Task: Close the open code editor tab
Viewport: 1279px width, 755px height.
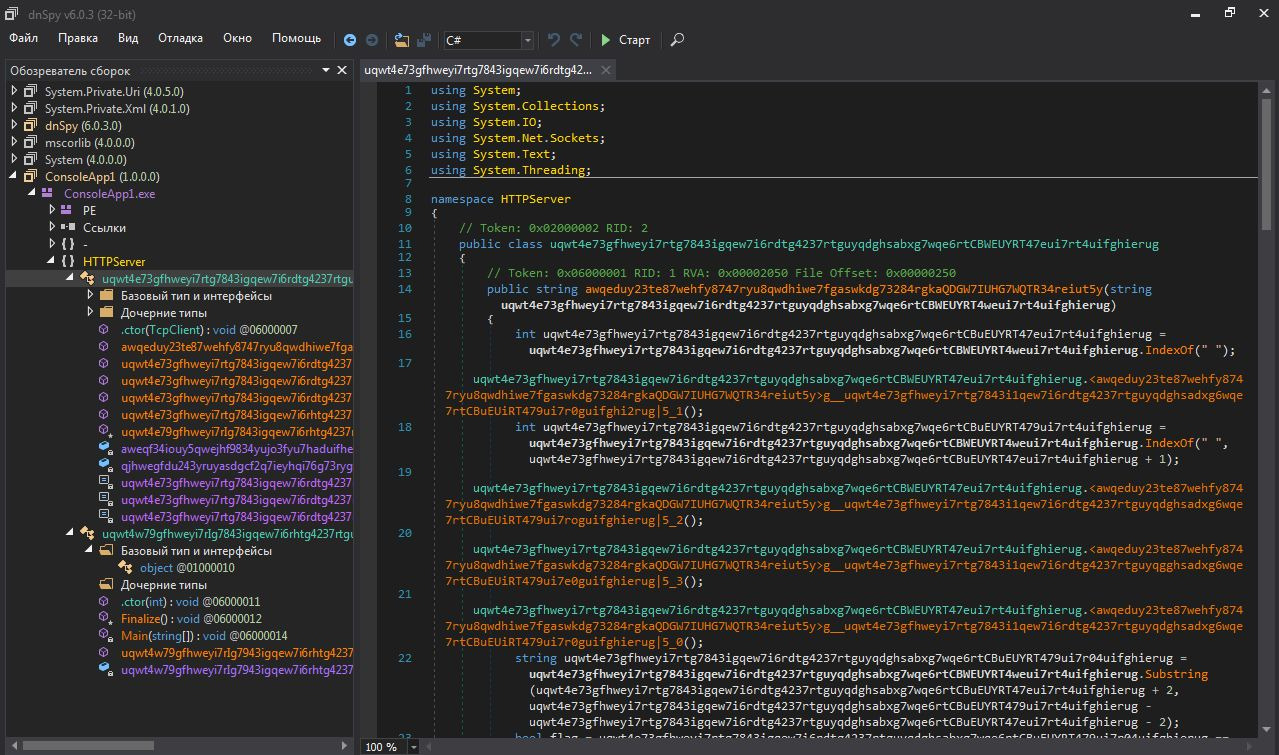Action: point(606,70)
